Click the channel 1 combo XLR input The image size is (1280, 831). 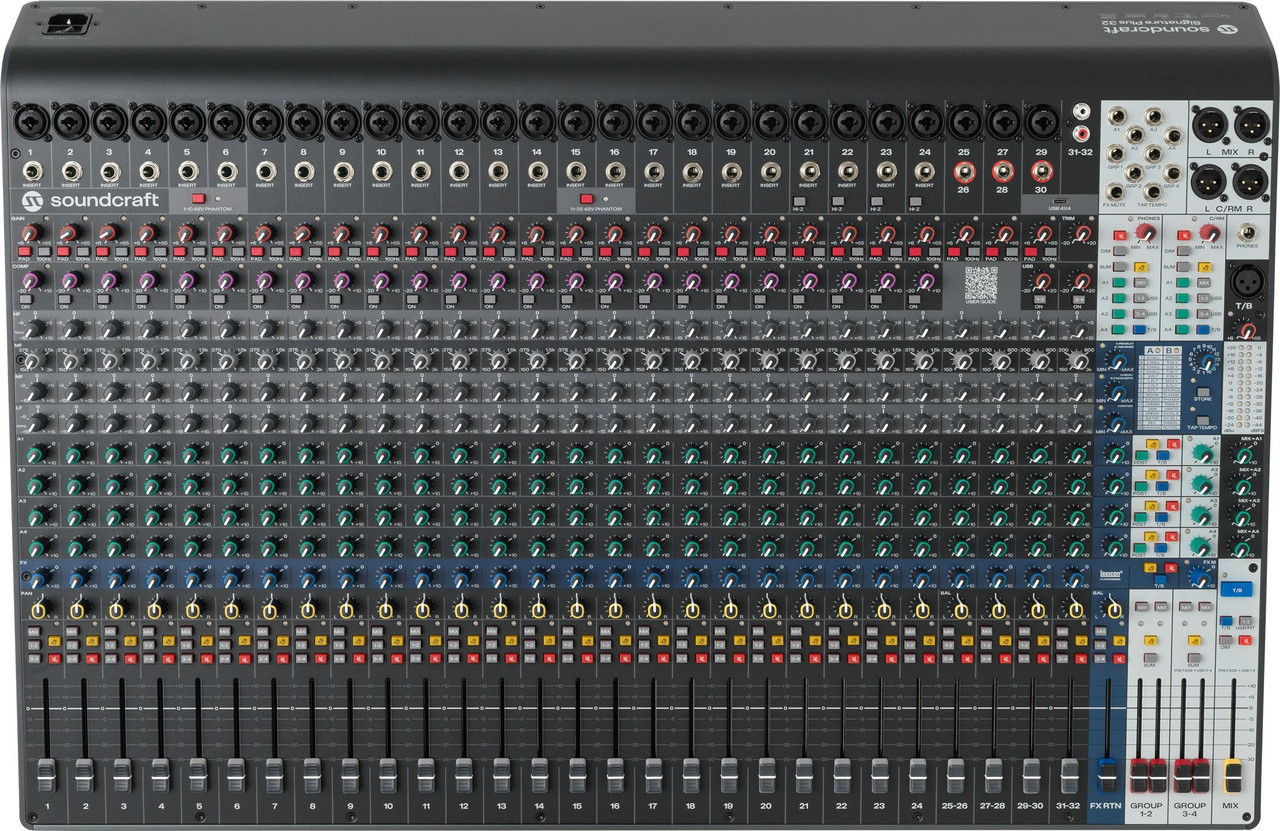(x=31, y=120)
